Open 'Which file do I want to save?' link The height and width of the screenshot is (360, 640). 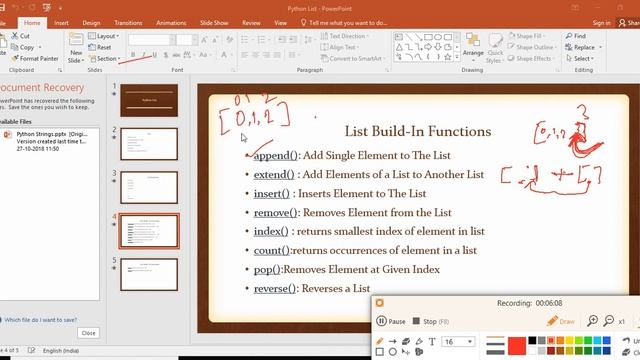(x=40, y=320)
